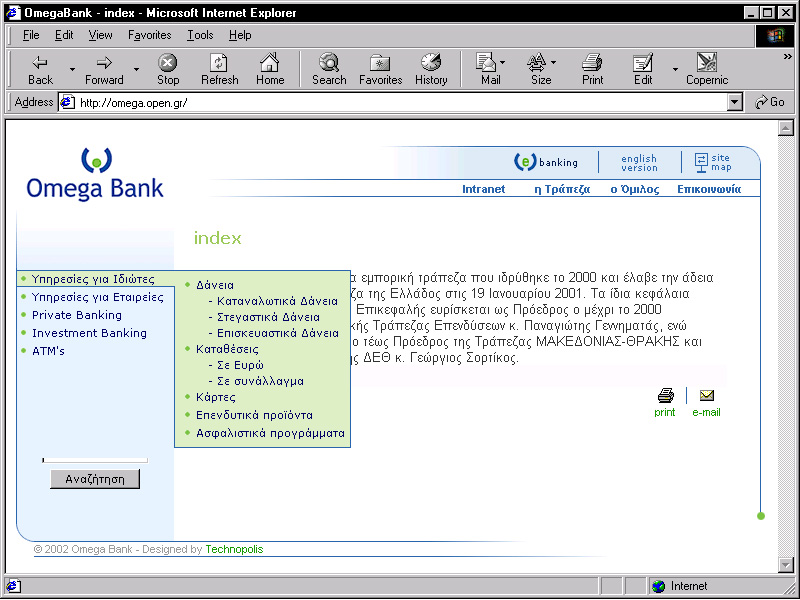Click the Αναζήτηση search button

click(95, 479)
